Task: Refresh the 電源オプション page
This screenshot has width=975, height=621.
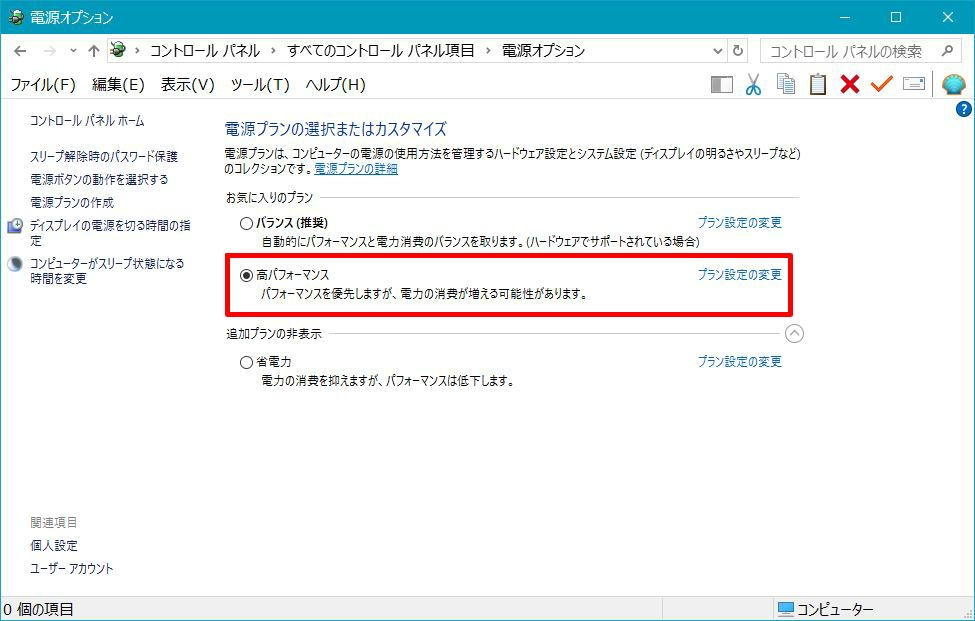Action: point(738,51)
